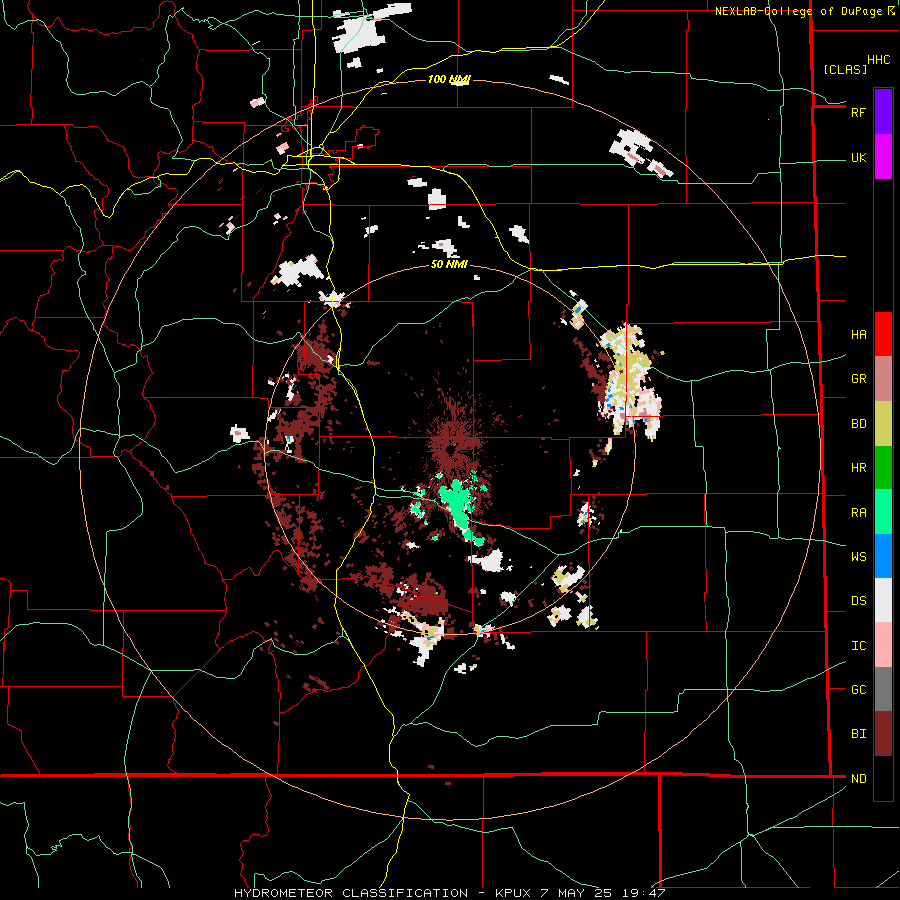Screen dimensions: 900x900
Task: Click the 7 MAY 25 date
Action: (x=577, y=893)
